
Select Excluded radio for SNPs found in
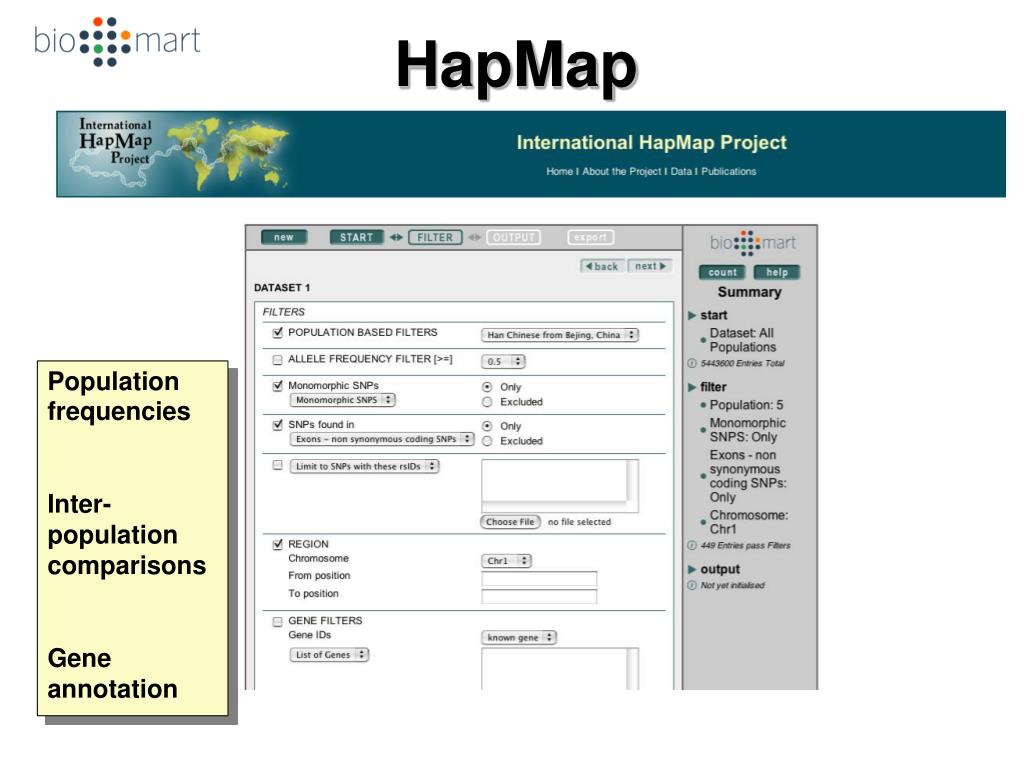(487, 441)
